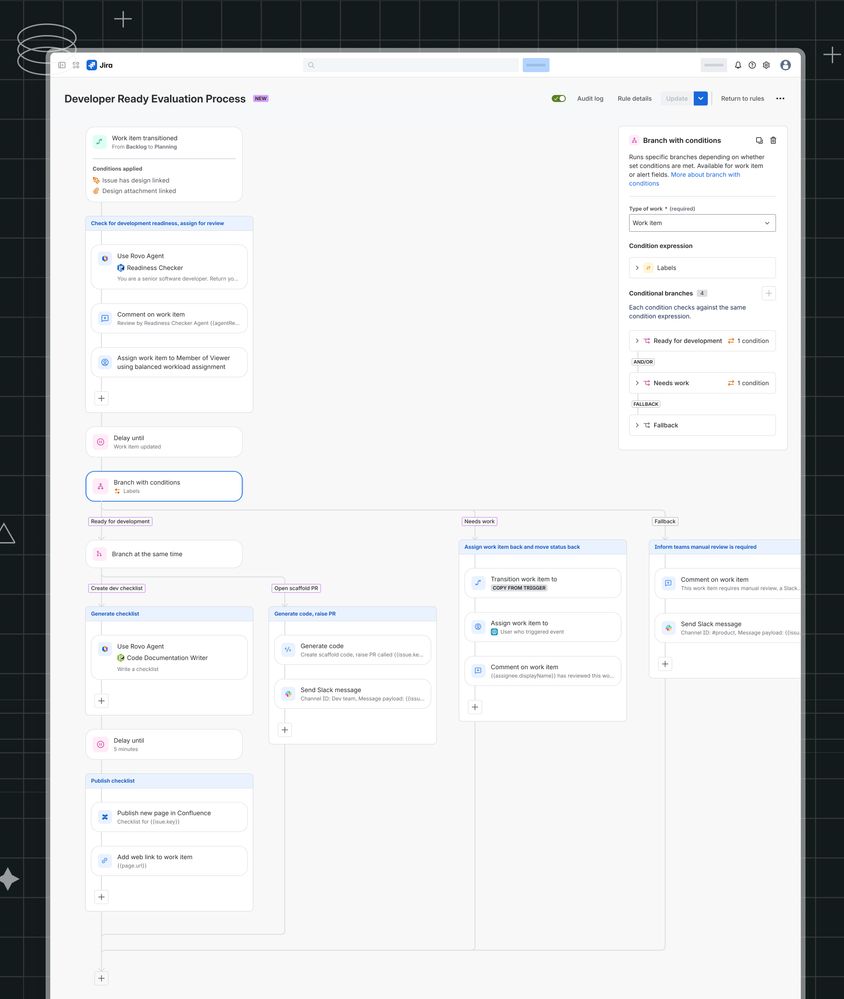Open the settings gear in the top bar

(x=766, y=65)
